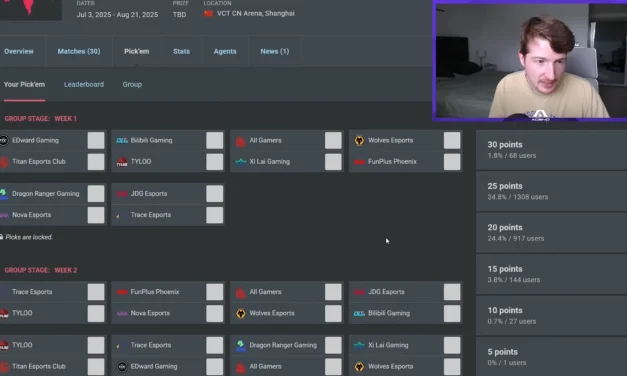The width and height of the screenshot is (627, 376).
Task: Click Dragon Ranger Gaming logo in Week 2
Action: (x=240, y=346)
